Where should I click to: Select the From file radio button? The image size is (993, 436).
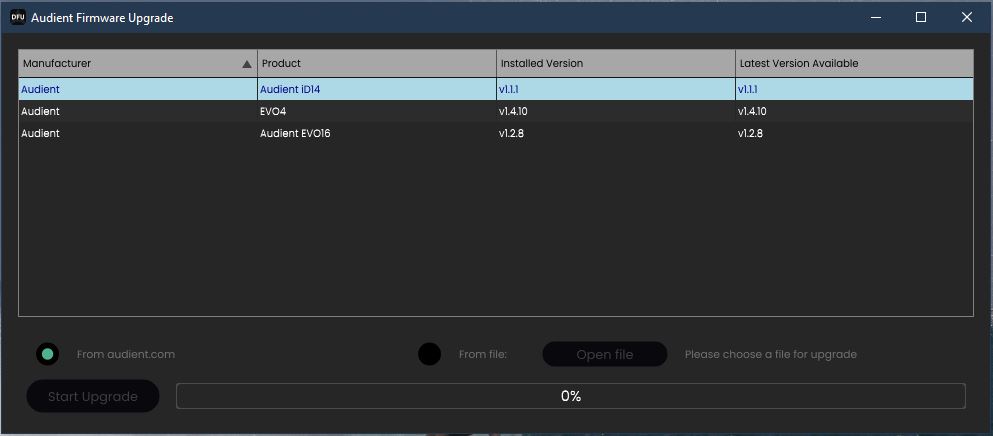coord(429,354)
